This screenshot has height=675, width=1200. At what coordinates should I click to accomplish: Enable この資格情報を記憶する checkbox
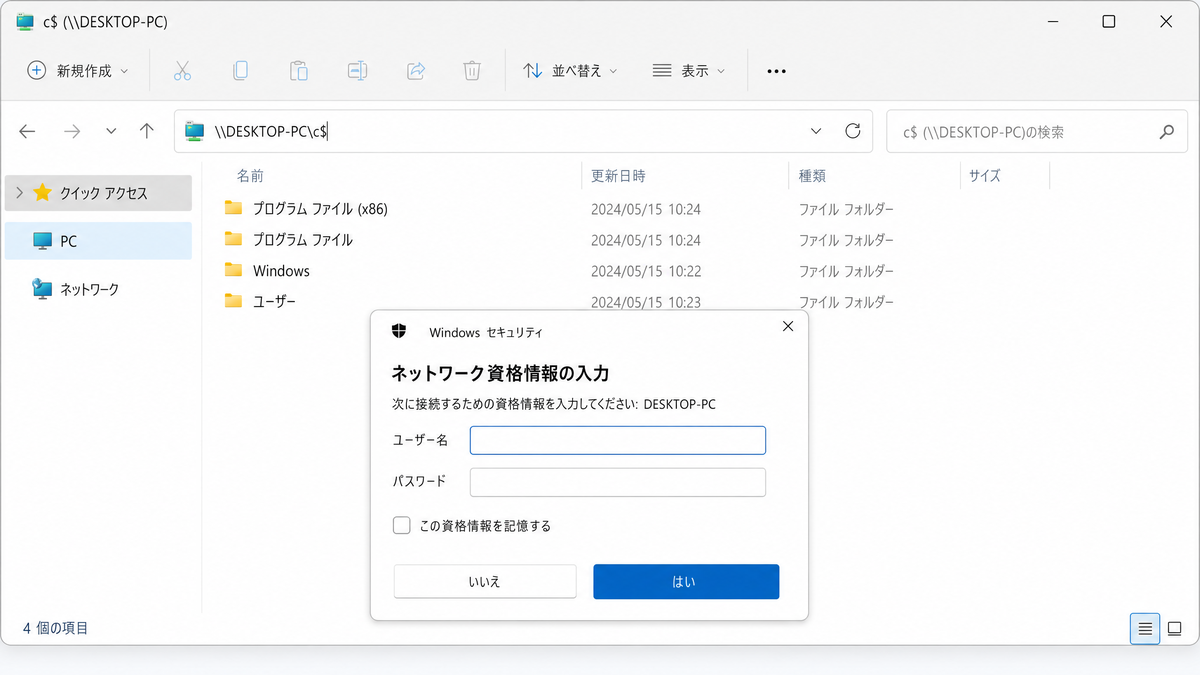tap(402, 525)
